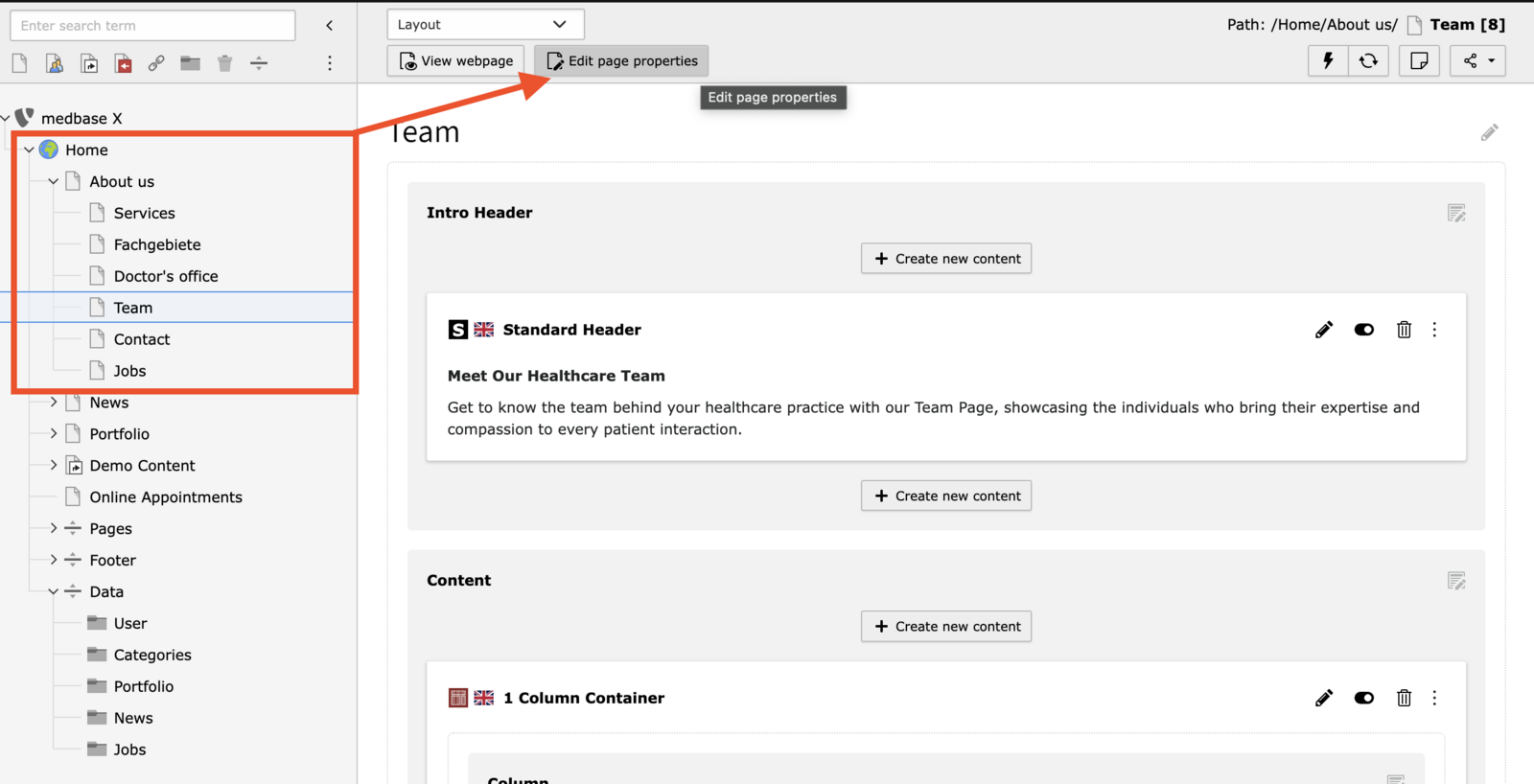
Task: Click the refresh icon in top toolbar
Action: [1368, 60]
